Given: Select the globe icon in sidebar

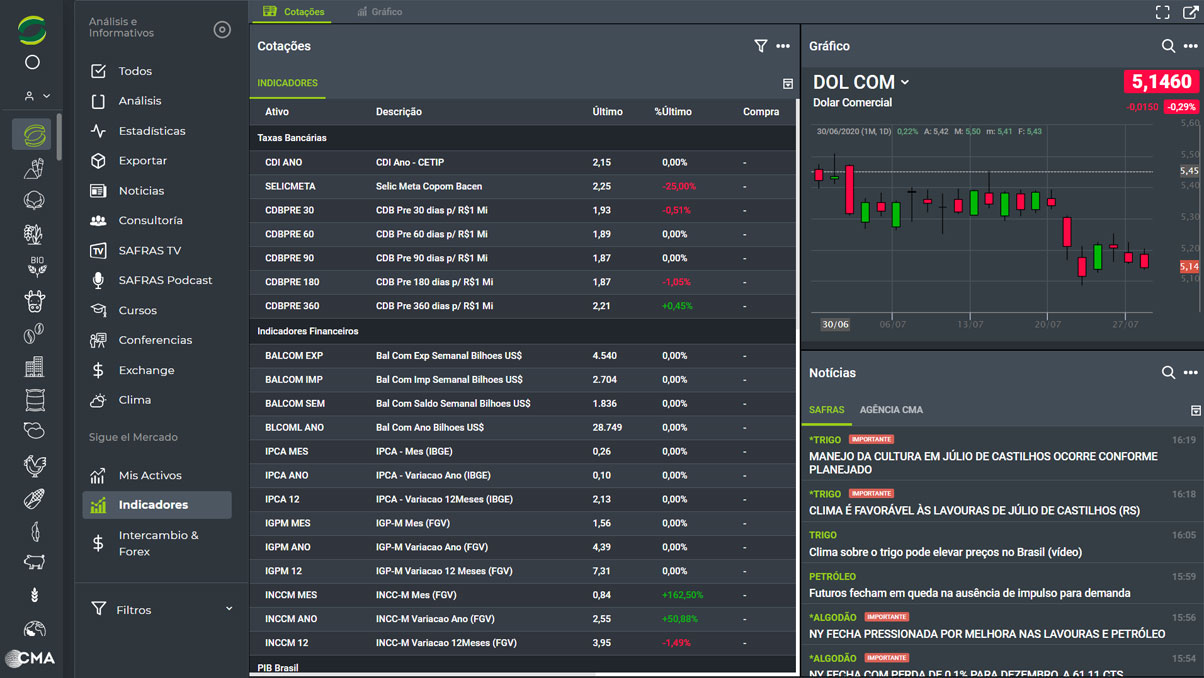Looking at the screenshot, I should pos(34,629).
